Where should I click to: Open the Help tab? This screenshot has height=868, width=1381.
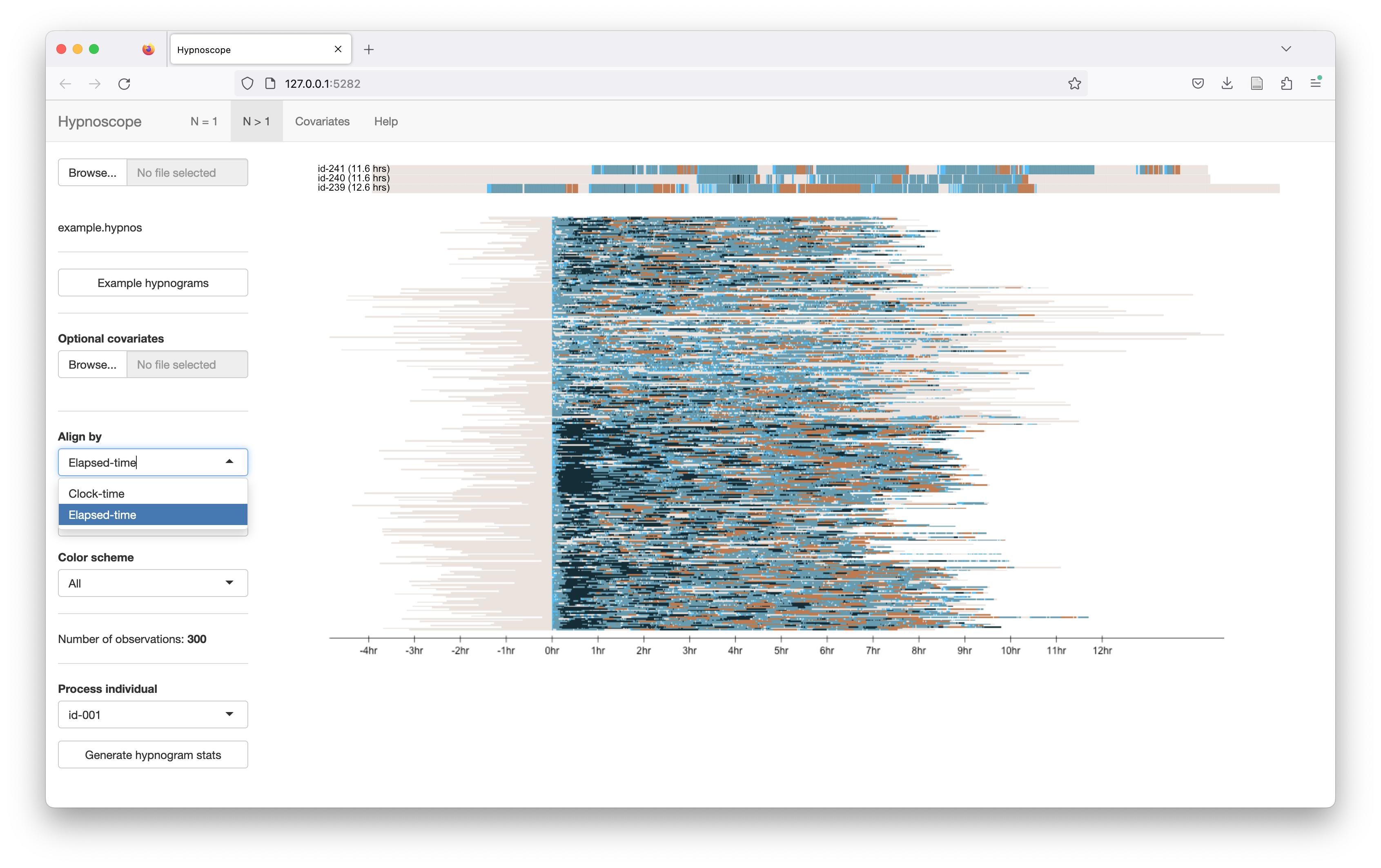[385, 122]
